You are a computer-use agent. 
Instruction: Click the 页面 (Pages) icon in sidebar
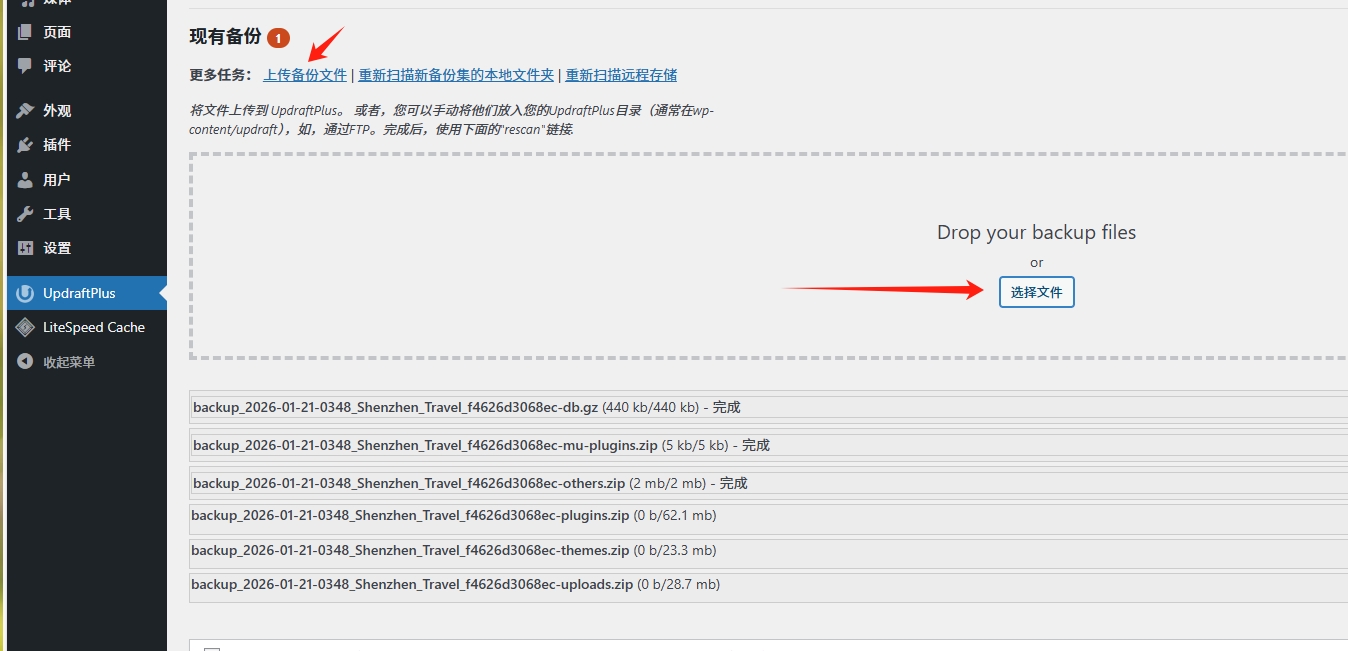[x=25, y=32]
